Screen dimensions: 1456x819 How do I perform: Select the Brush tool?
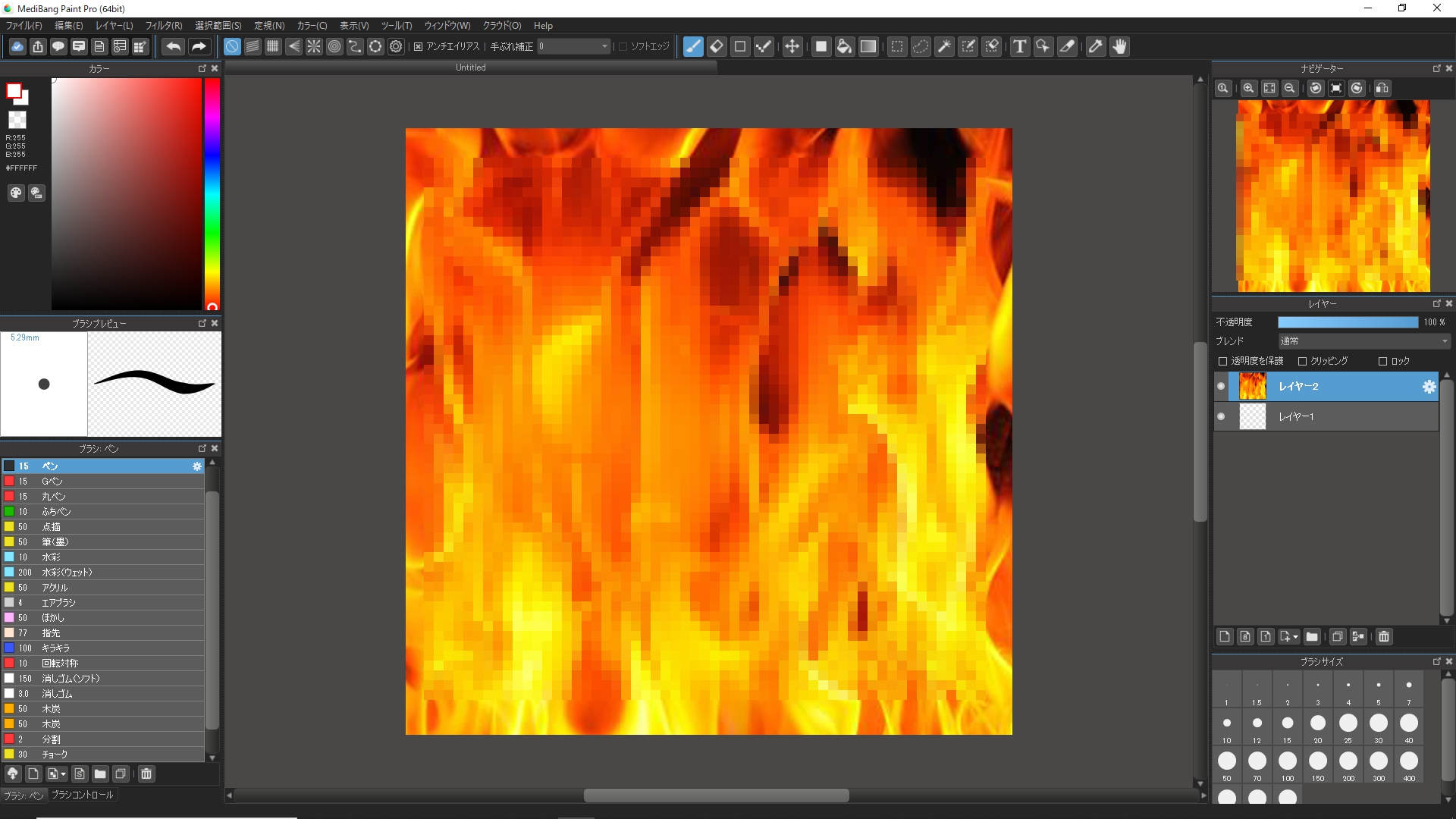[x=693, y=46]
